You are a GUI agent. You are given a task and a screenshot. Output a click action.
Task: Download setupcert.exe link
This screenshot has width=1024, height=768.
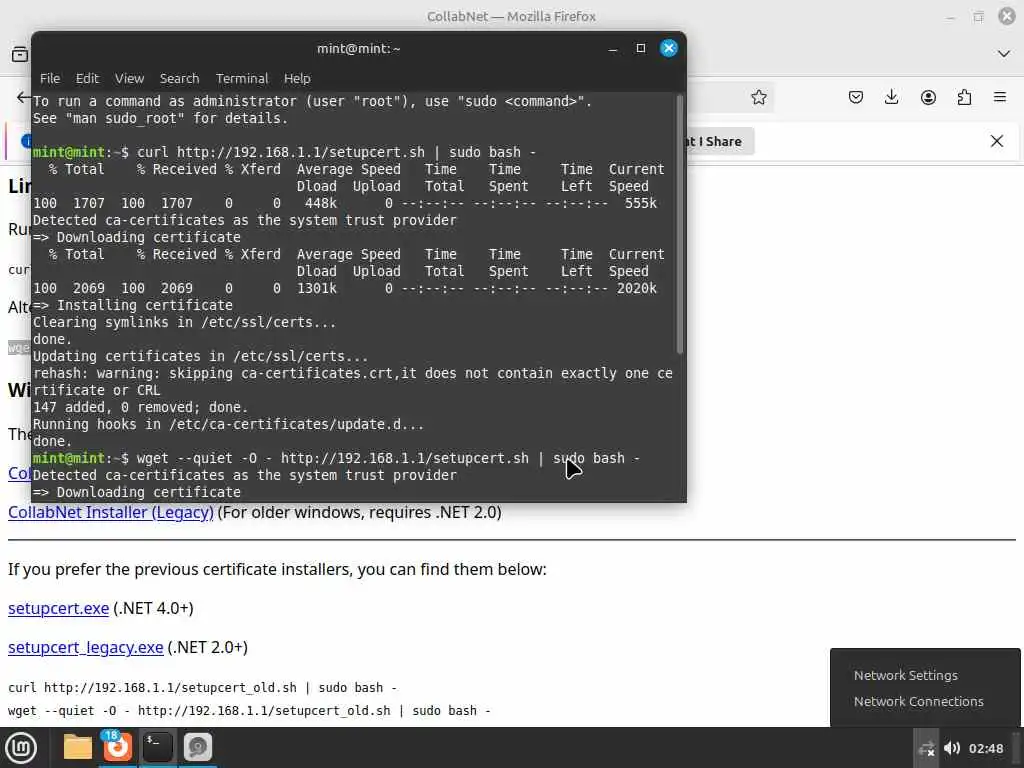click(x=58, y=608)
